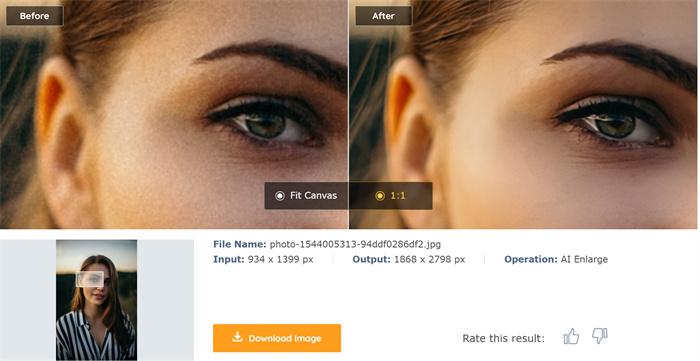Screen dimensions: 700x361
Task: Click the Before label badge
Action: point(34,16)
